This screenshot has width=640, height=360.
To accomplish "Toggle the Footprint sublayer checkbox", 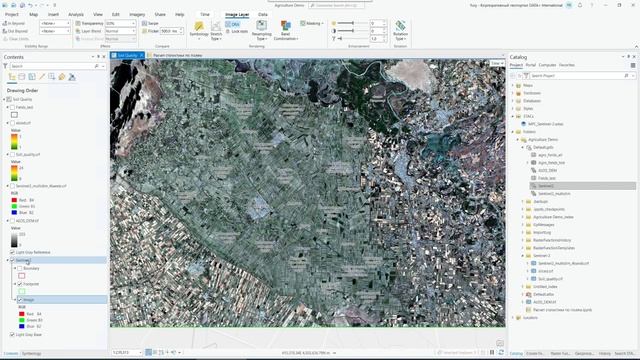I will pos(20,284).
